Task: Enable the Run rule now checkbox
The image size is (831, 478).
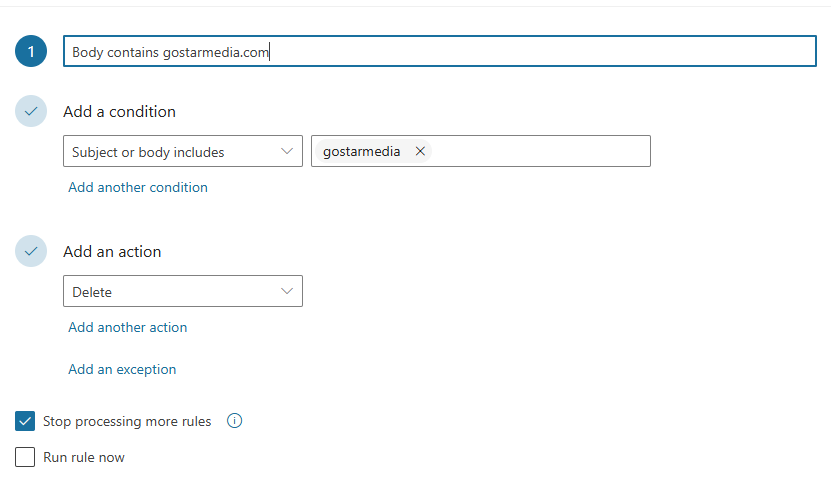Action: 25,457
